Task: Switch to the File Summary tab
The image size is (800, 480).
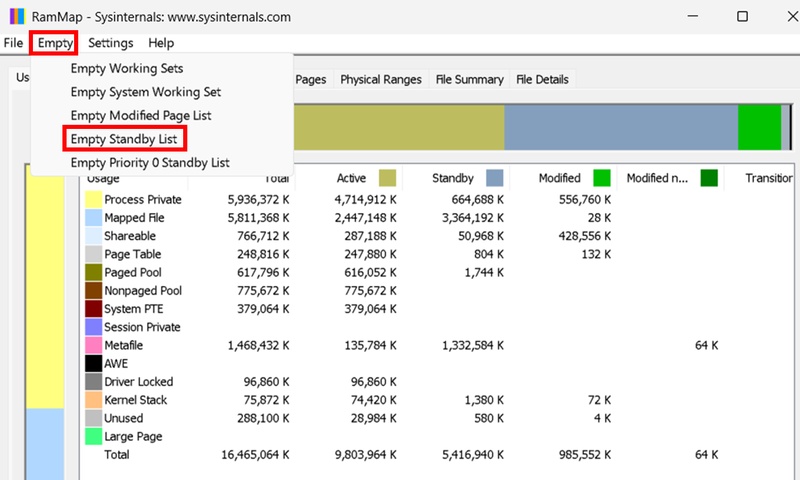Action: 469,80
